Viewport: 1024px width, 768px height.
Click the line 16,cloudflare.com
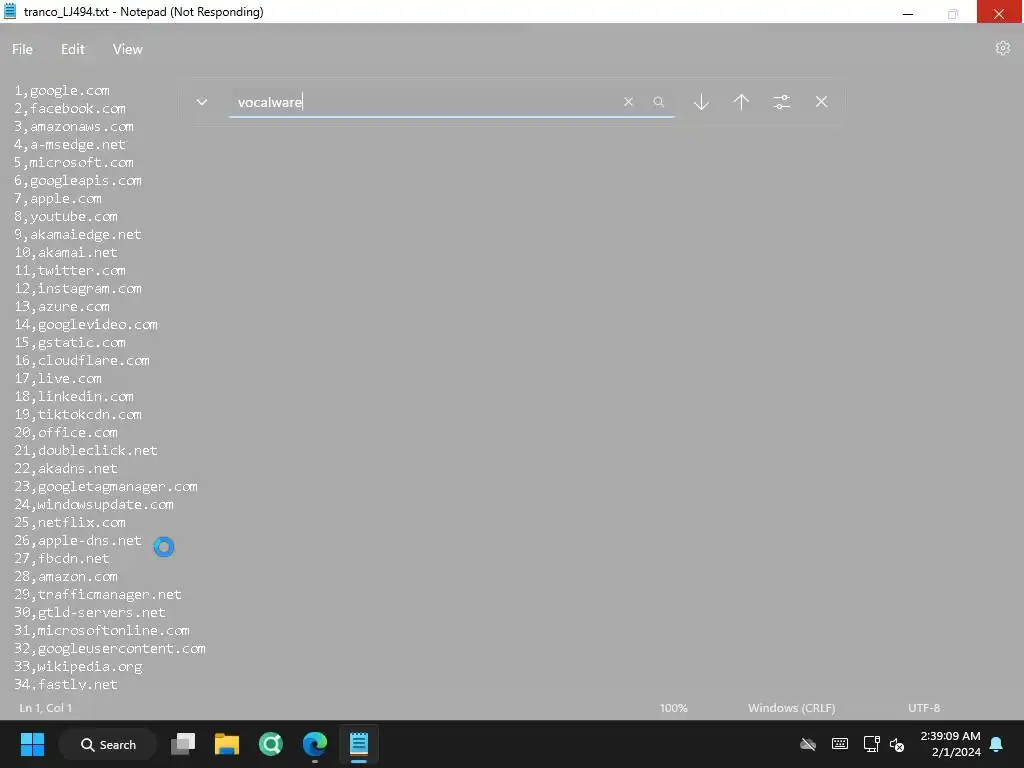tap(82, 360)
